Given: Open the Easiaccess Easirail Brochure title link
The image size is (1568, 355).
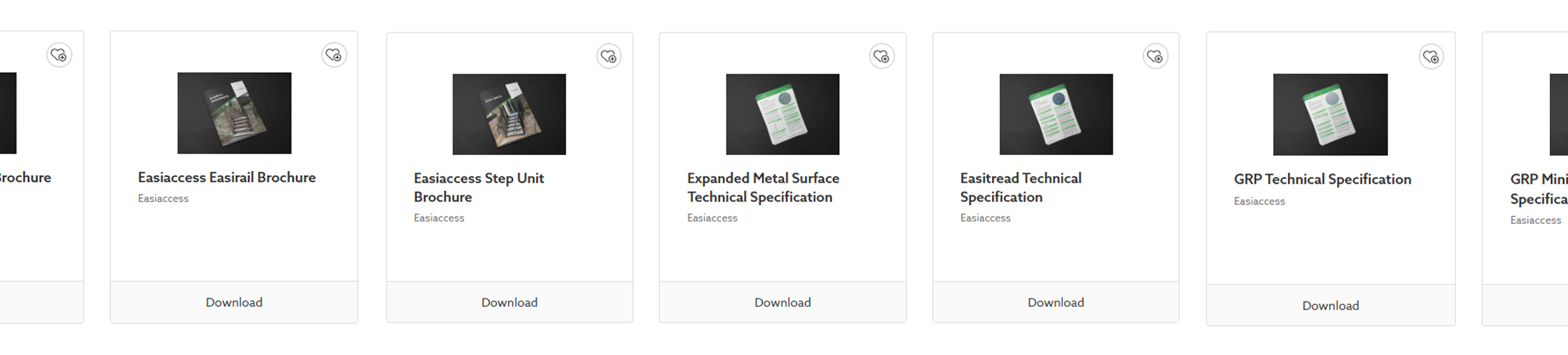Looking at the screenshot, I should (x=226, y=178).
